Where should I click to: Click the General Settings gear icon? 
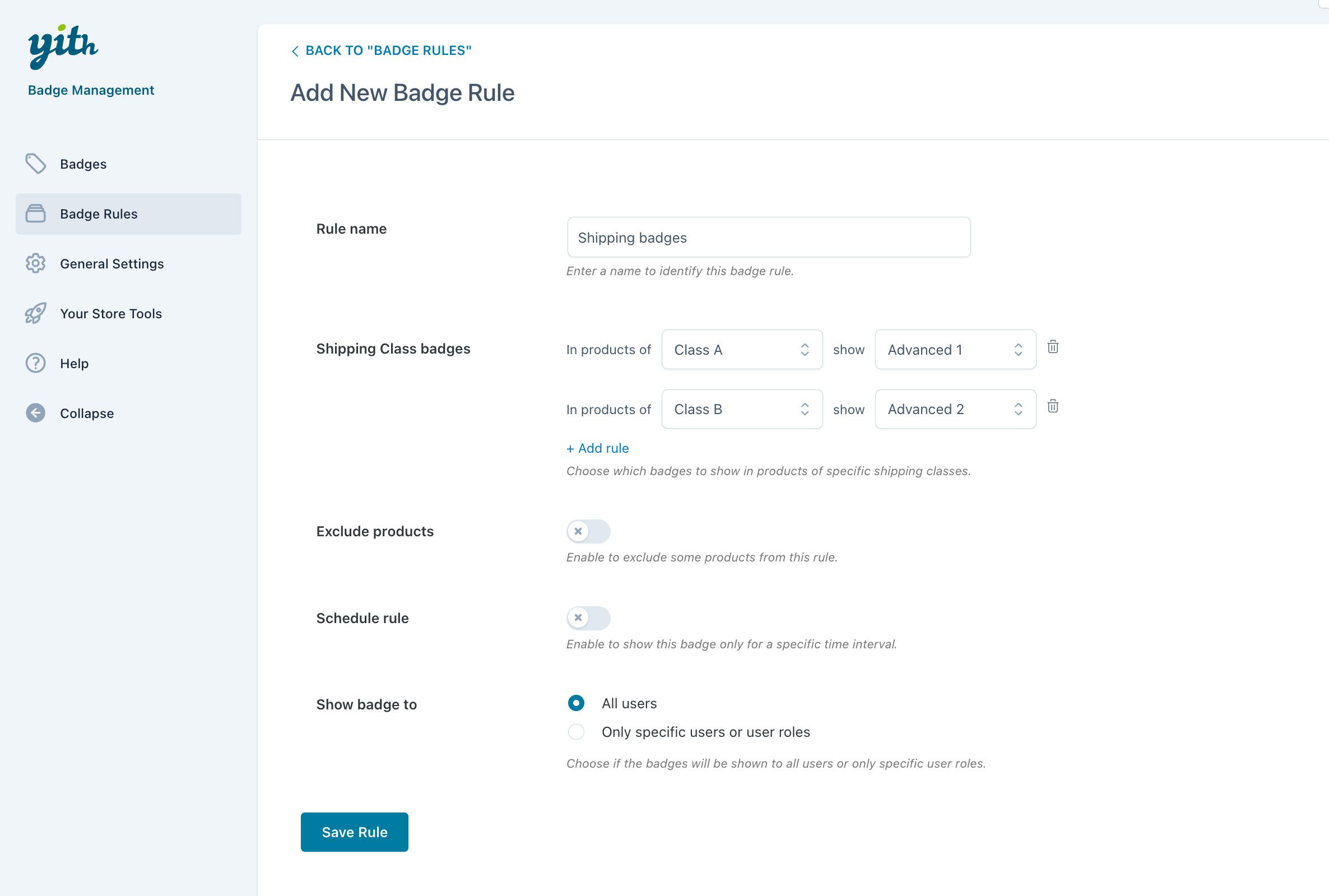(x=35, y=263)
